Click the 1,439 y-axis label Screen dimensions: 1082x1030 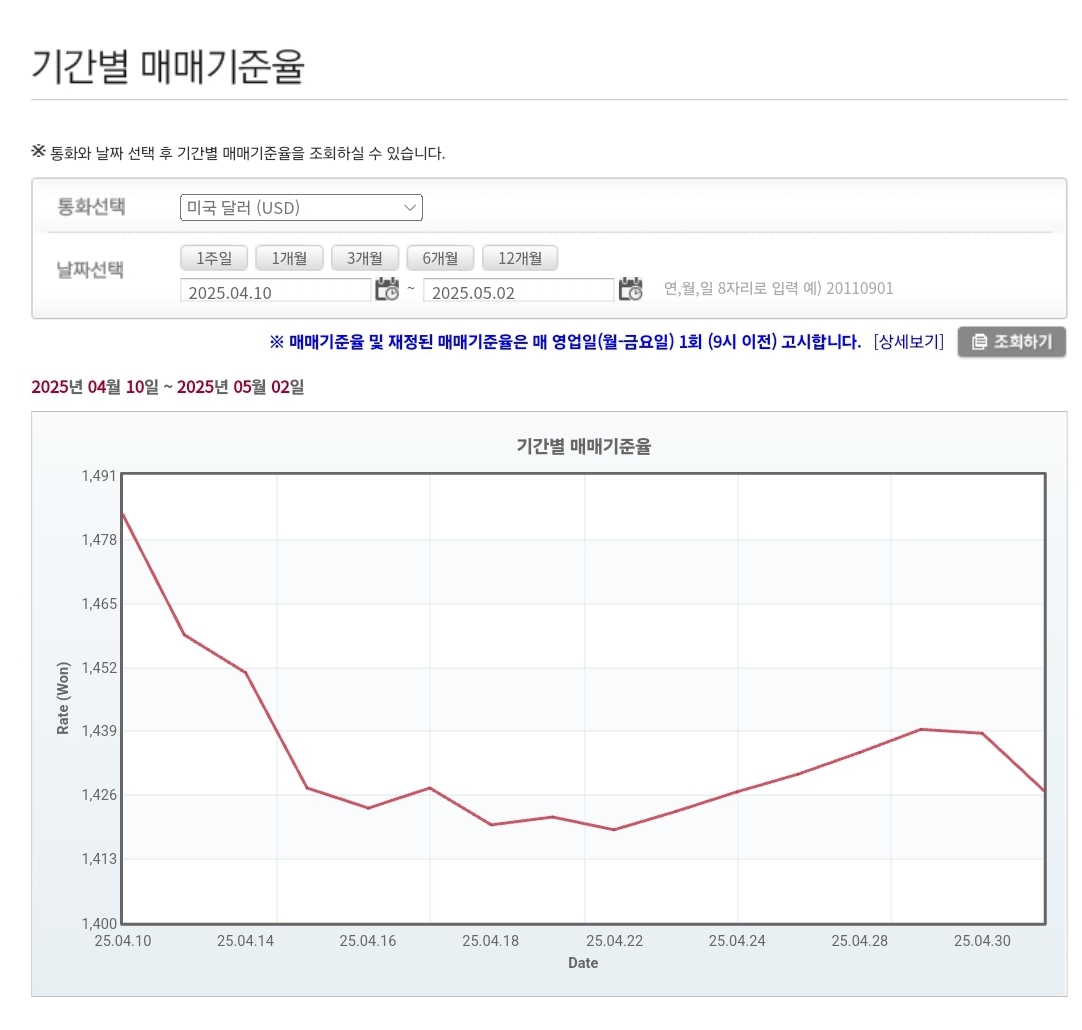pos(99,731)
